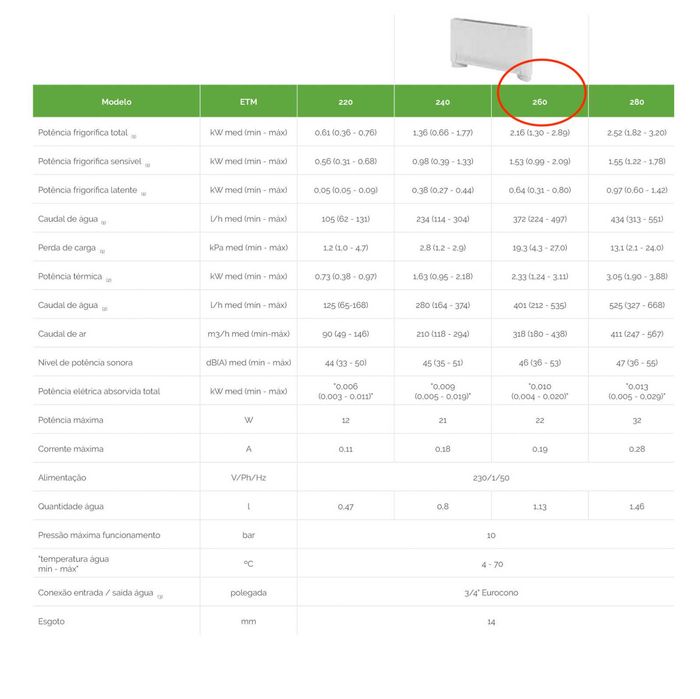Select the 'Alimentação' row label
The width and height of the screenshot is (700, 699).
[62, 478]
